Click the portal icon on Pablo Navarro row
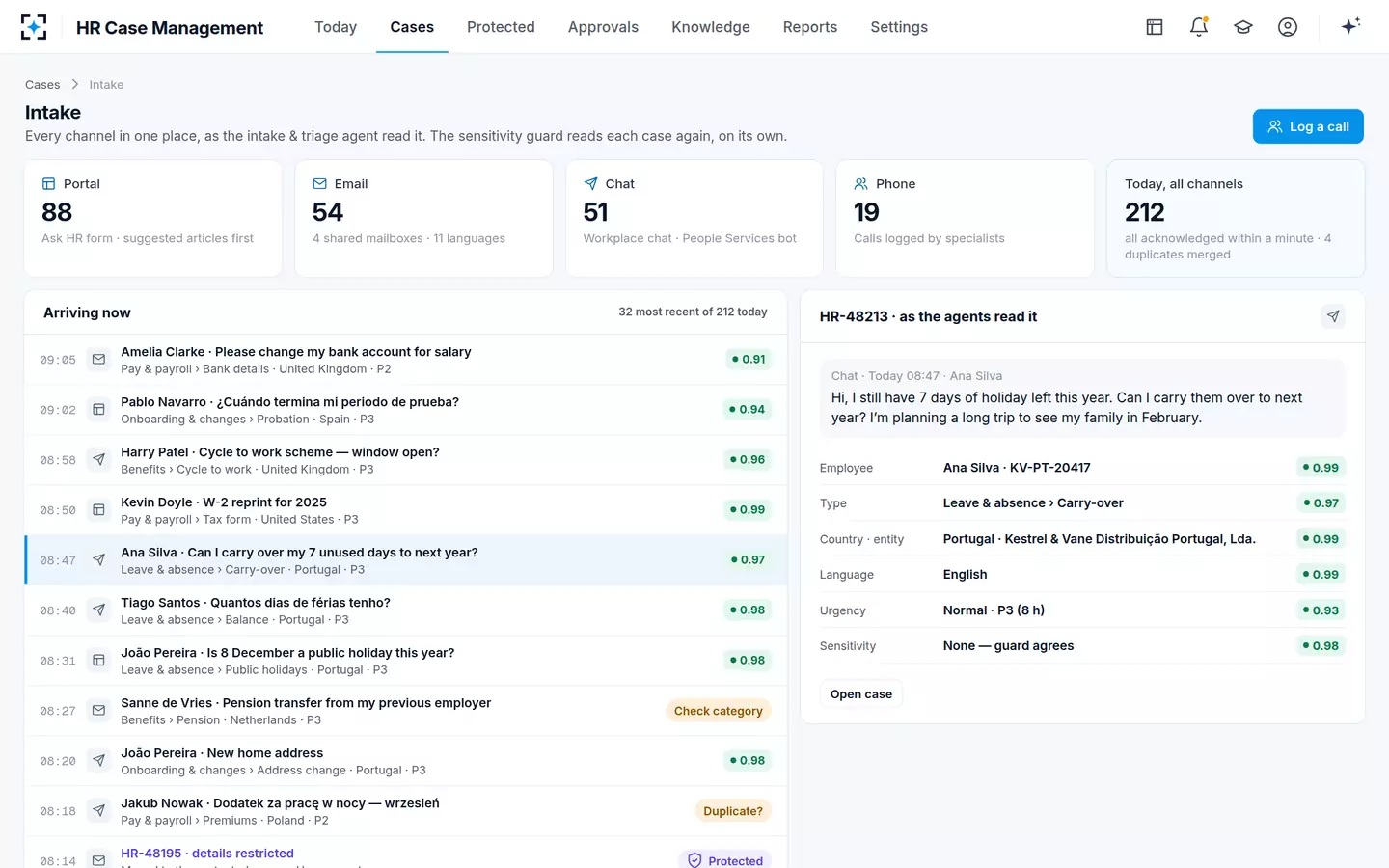The height and width of the screenshot is (868, 1389). [x=98, y=410]
